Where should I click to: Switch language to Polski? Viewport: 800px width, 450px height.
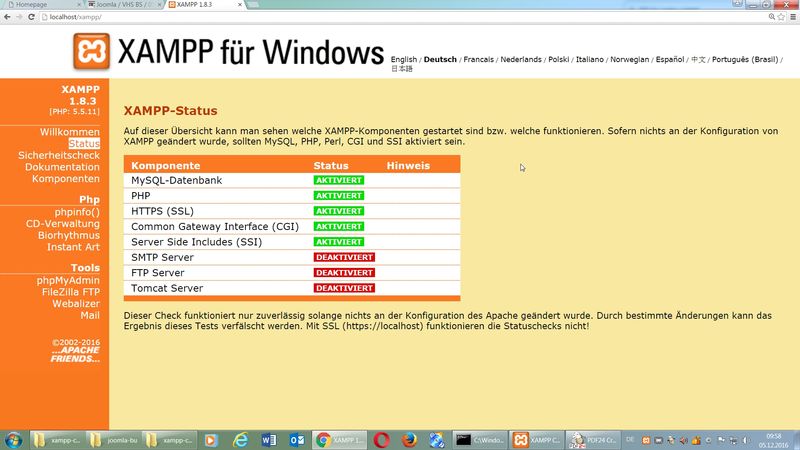[558, 60]
